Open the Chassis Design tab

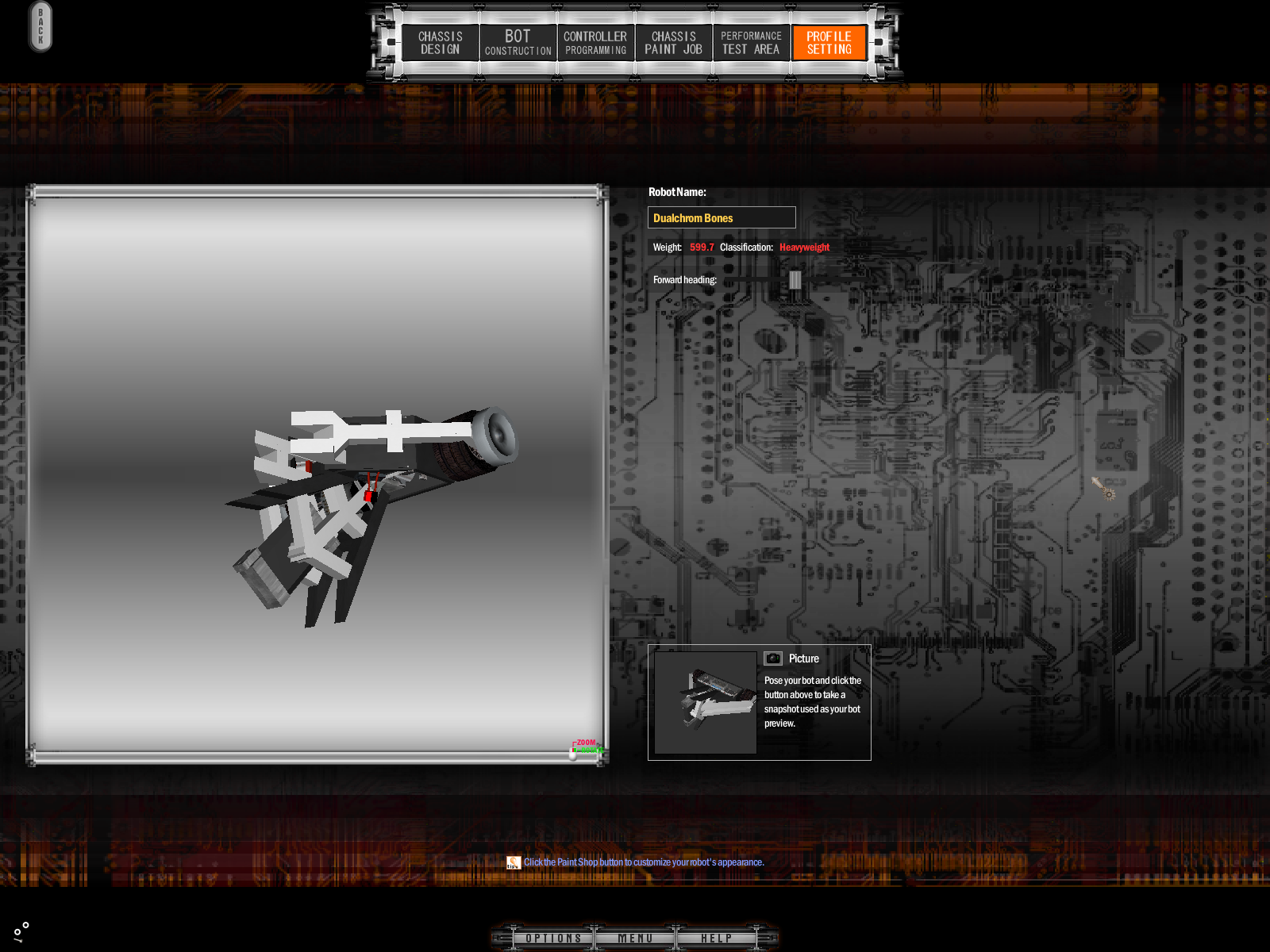(x=440, y=43)
